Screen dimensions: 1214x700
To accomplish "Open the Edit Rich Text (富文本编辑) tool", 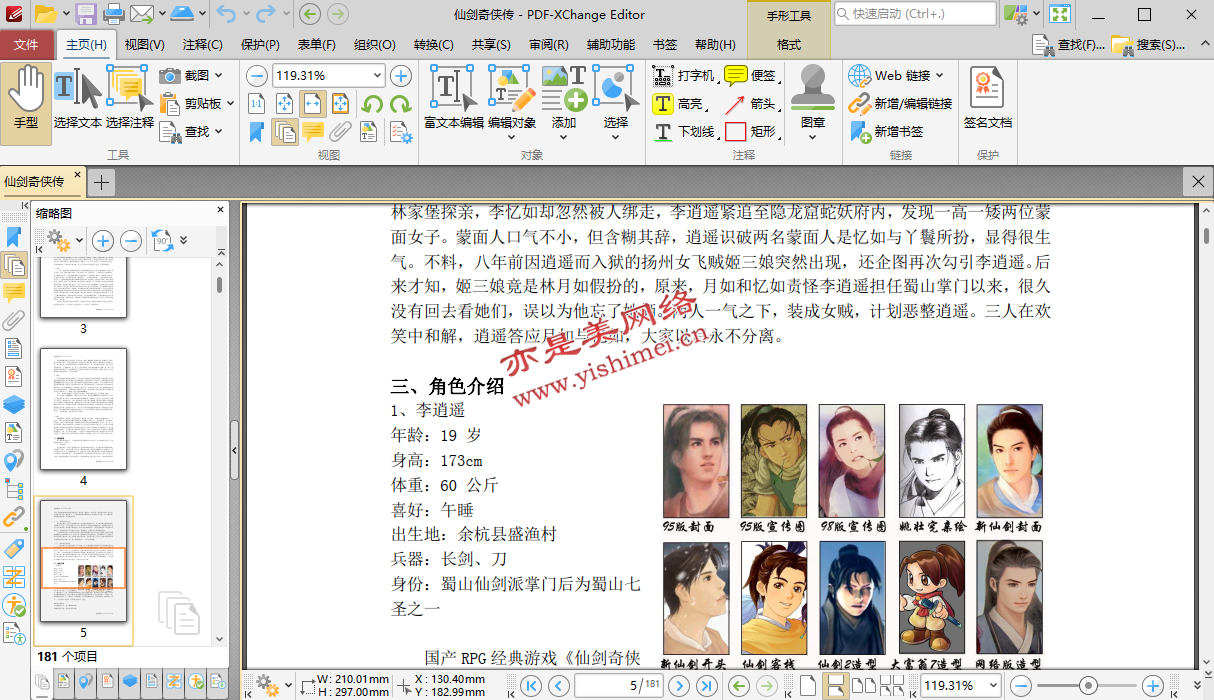I will tap(454, 98).
